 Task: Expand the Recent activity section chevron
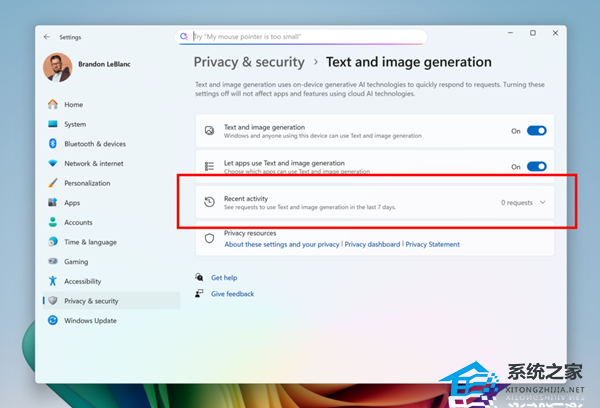click(x=543, y=202)
